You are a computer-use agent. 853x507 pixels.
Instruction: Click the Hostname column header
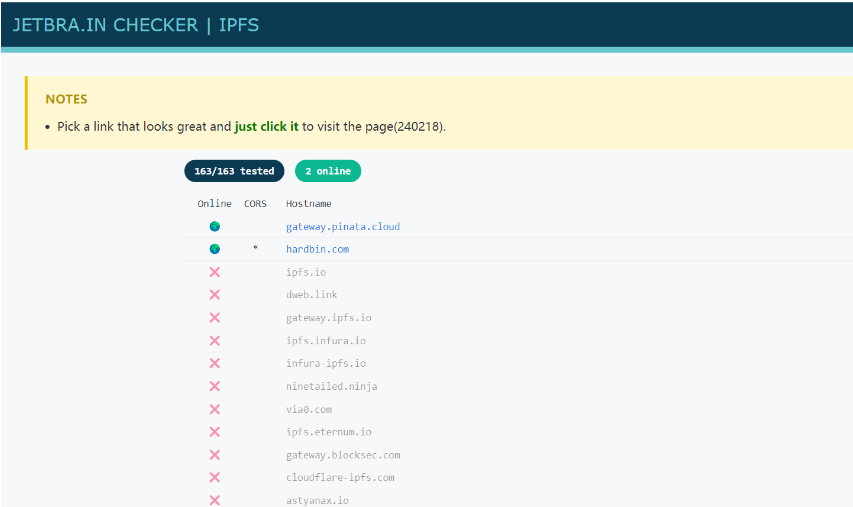pyautogui.click(x=308, y=203)
